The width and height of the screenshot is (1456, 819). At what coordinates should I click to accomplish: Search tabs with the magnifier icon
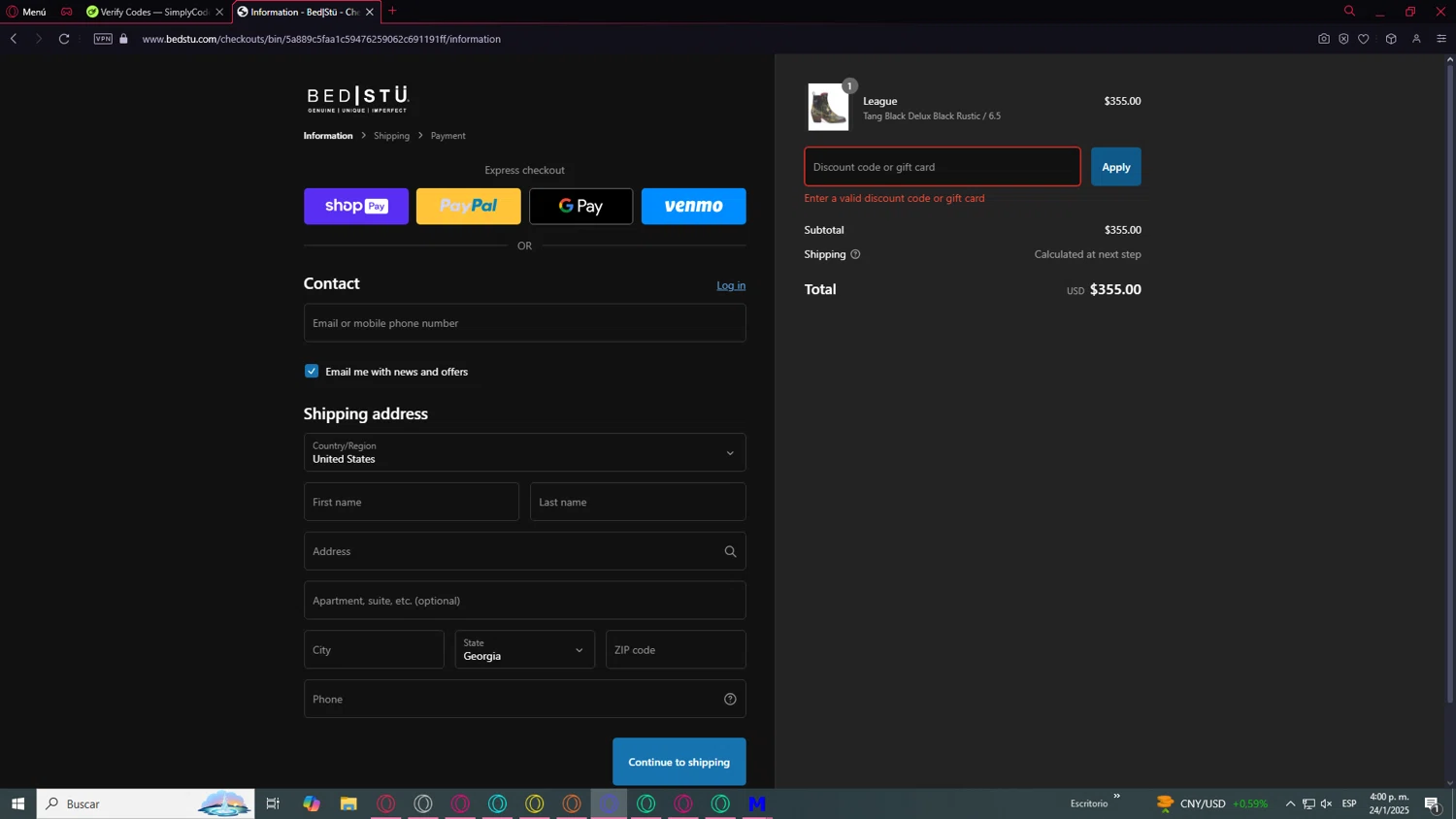click(x=1349, y=11)
